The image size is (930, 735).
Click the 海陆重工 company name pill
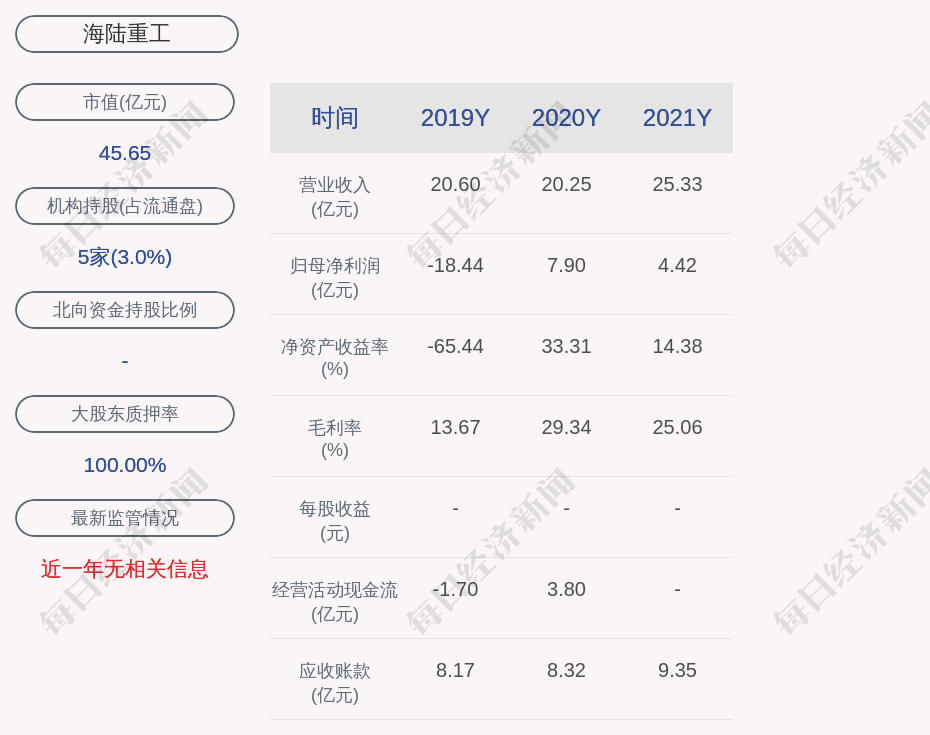point(126,34)
